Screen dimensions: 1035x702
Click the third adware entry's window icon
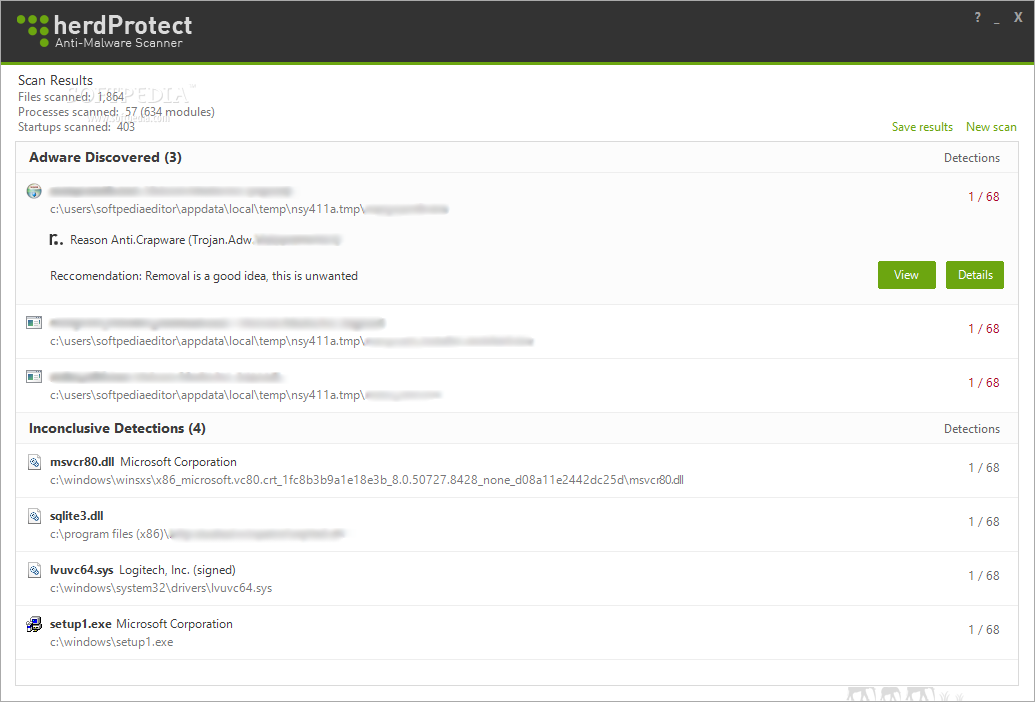(35, 377)
